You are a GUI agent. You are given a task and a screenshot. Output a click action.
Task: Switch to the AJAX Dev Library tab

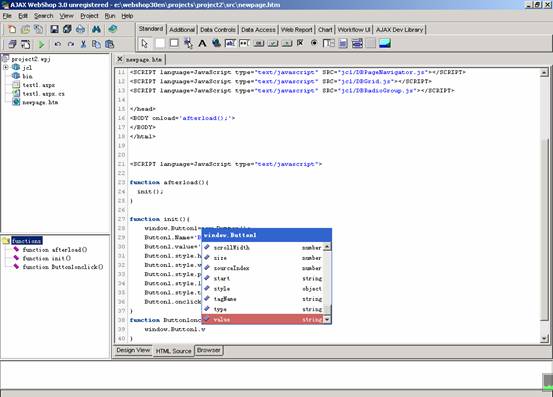(399, 30)
